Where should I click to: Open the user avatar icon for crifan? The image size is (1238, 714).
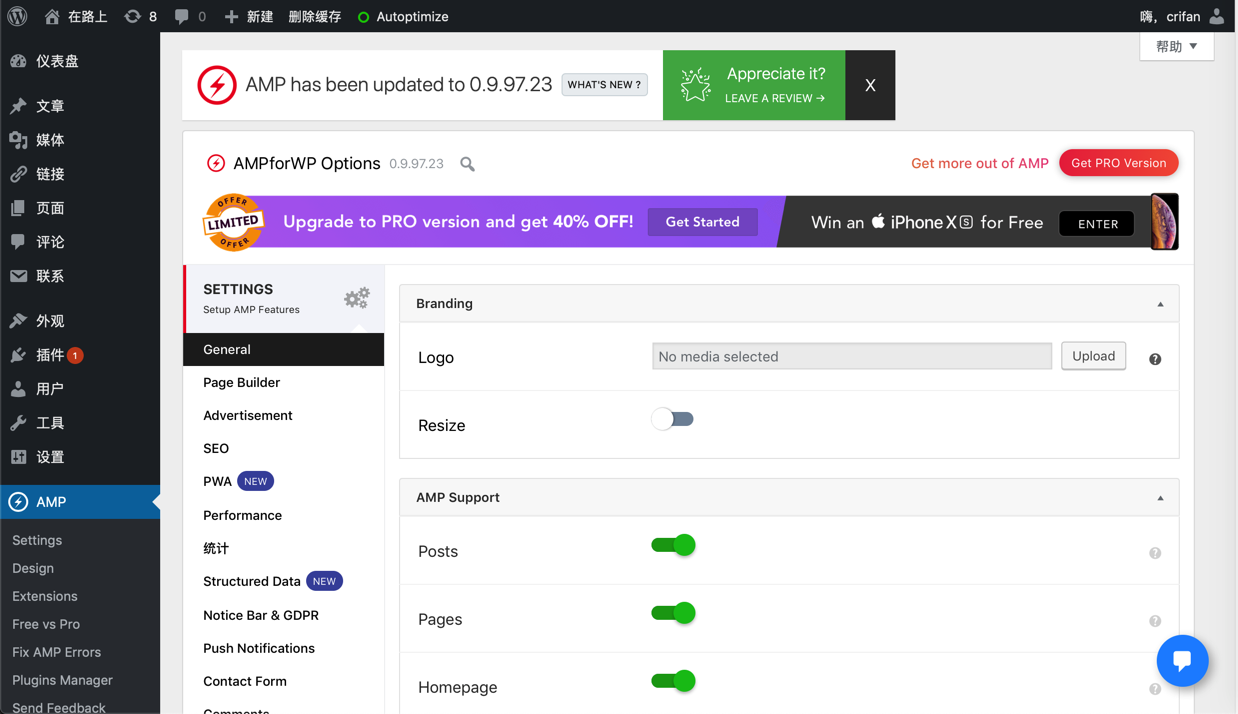[1216, 16]
